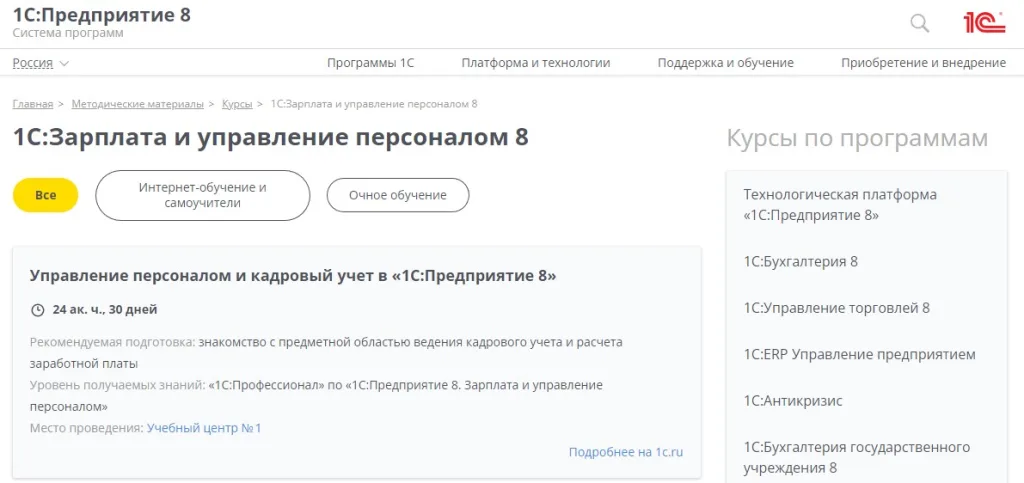Viewport: 1024px width, 483px height.
Task: Open course title Управление персоналом и кадровый учет
Action: [x=293, y=276]
